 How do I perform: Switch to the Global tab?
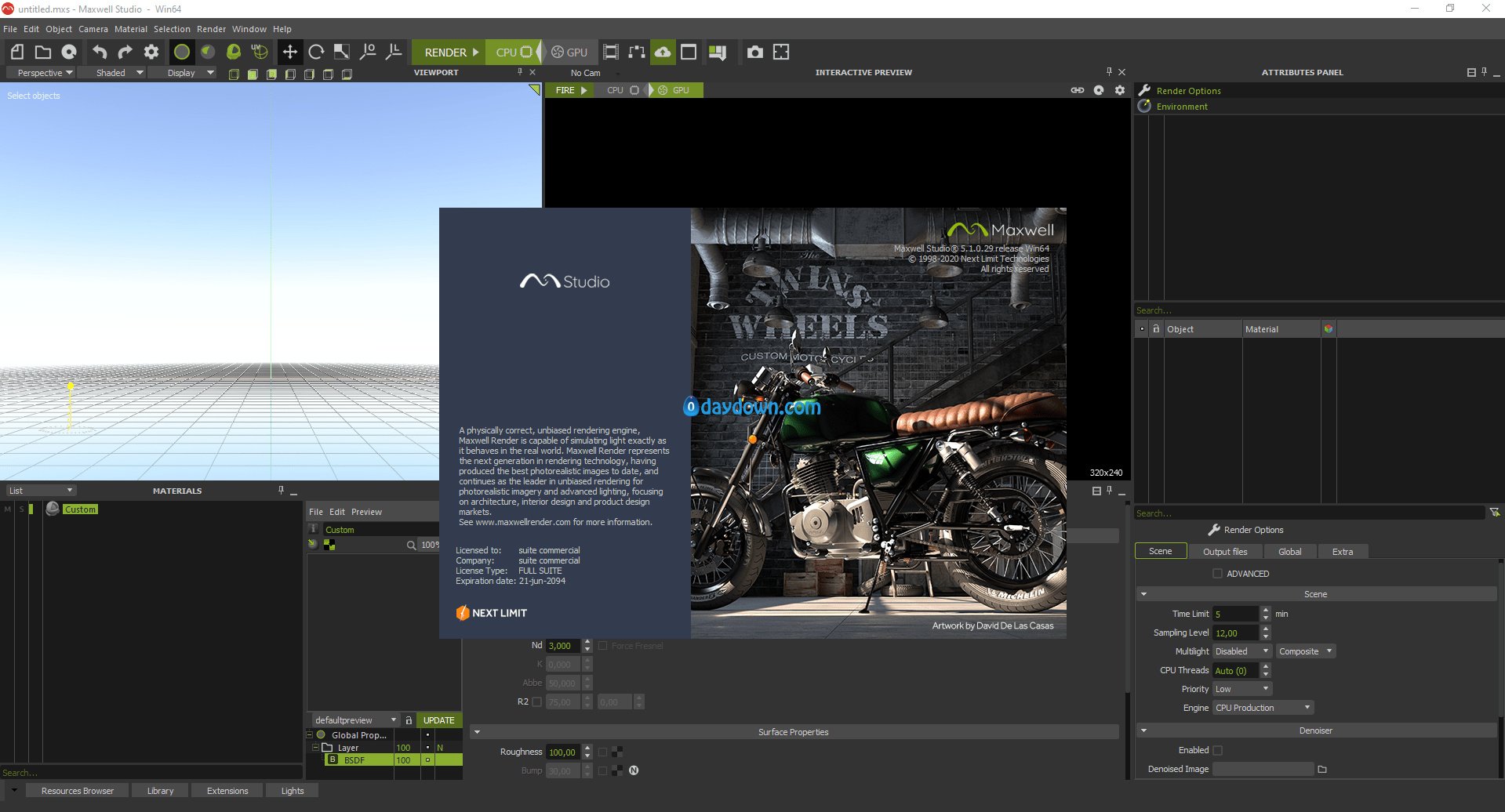(x=1290, y=552)
